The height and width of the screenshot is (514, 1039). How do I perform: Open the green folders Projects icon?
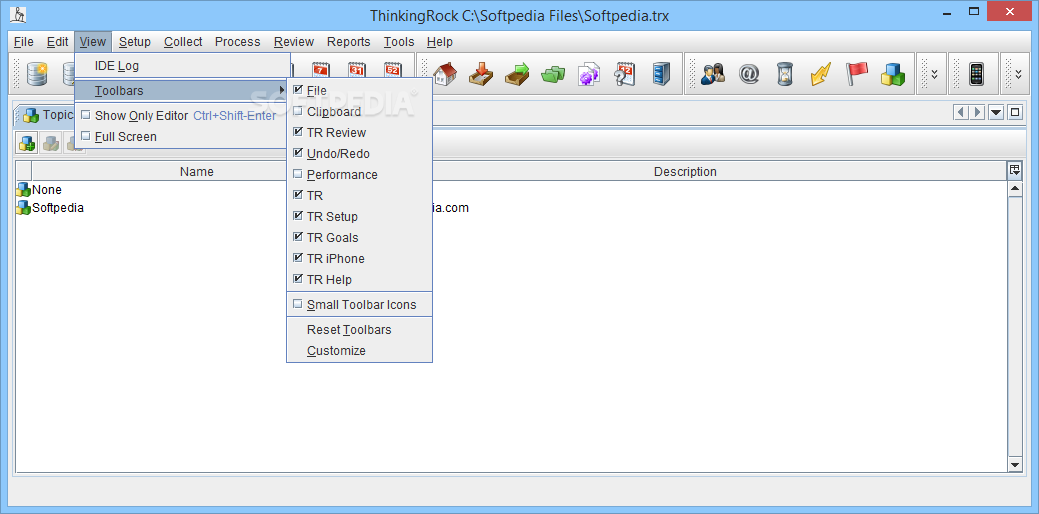coord(553,74)
